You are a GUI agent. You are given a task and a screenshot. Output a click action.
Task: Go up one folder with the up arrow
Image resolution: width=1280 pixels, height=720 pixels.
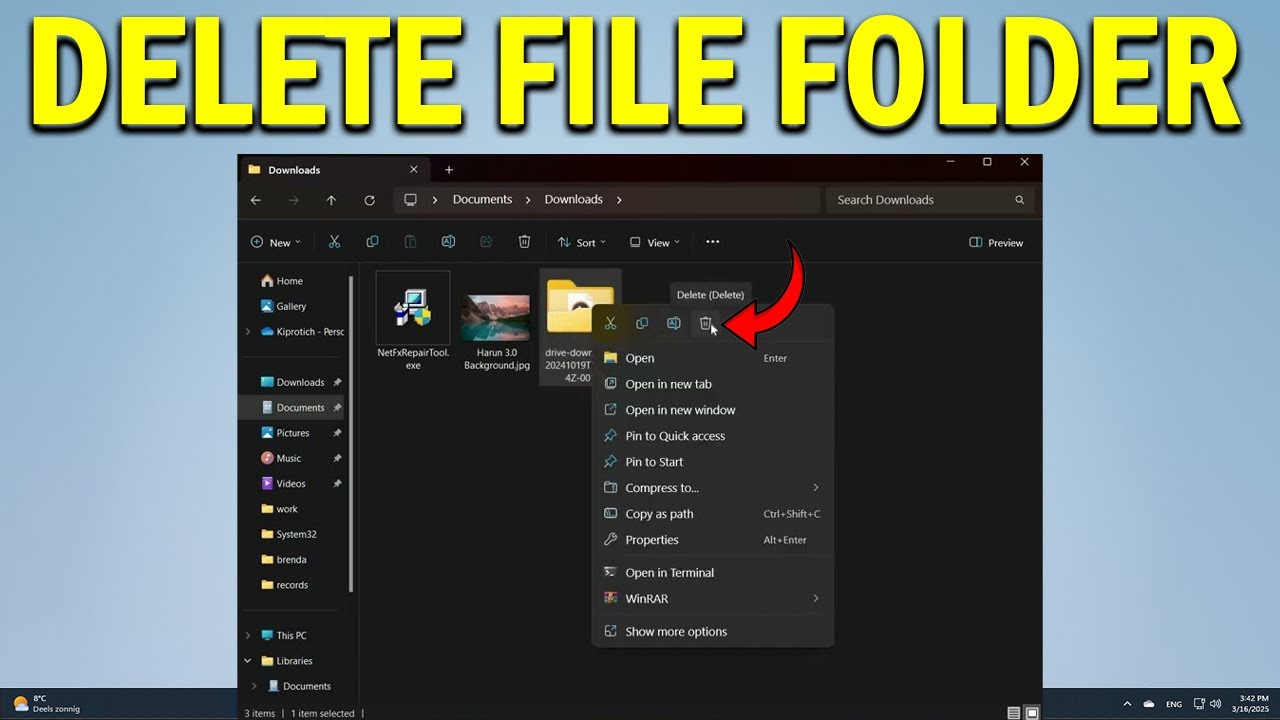331,200
